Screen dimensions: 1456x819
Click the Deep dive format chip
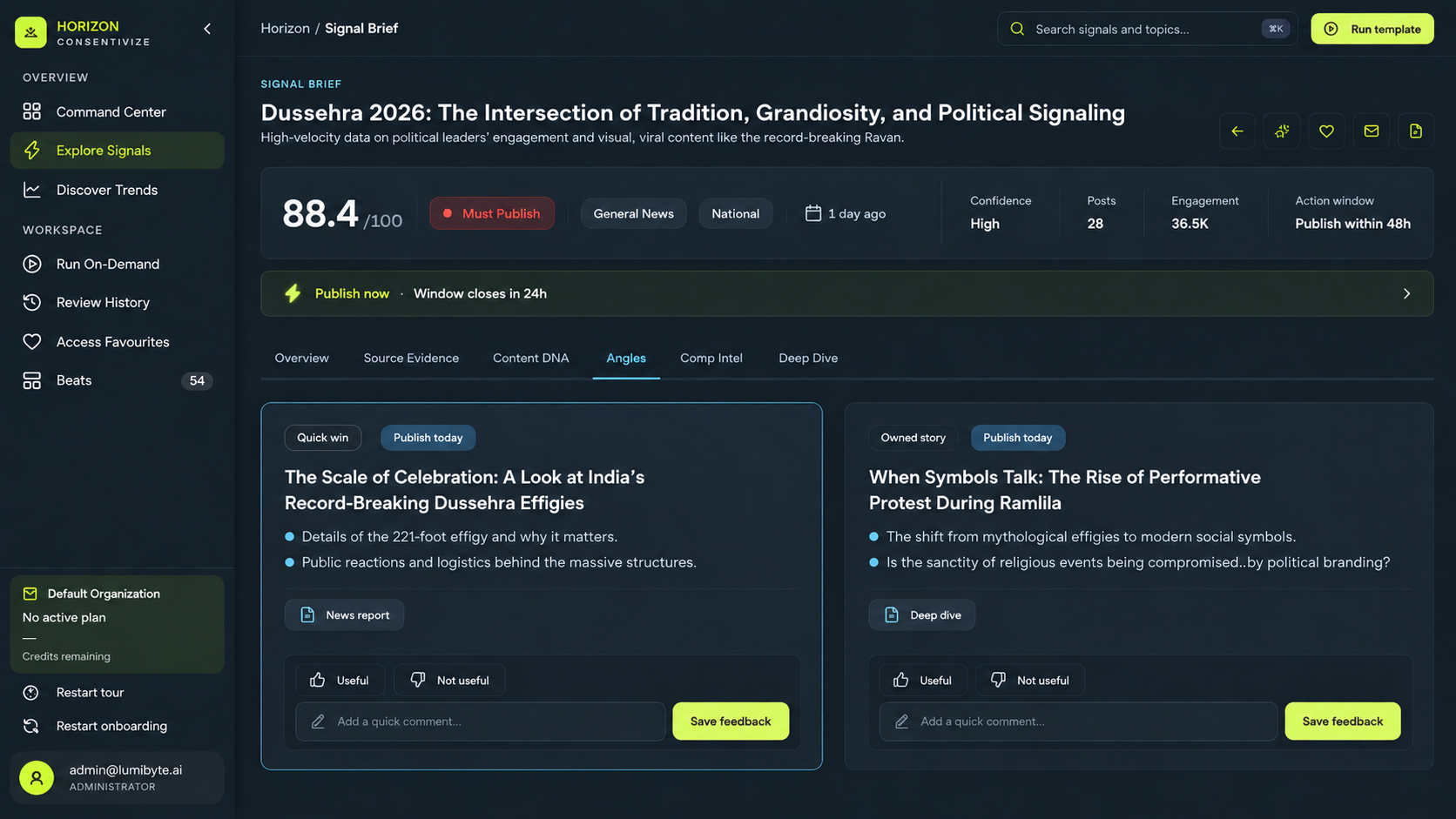coord(922,615)
